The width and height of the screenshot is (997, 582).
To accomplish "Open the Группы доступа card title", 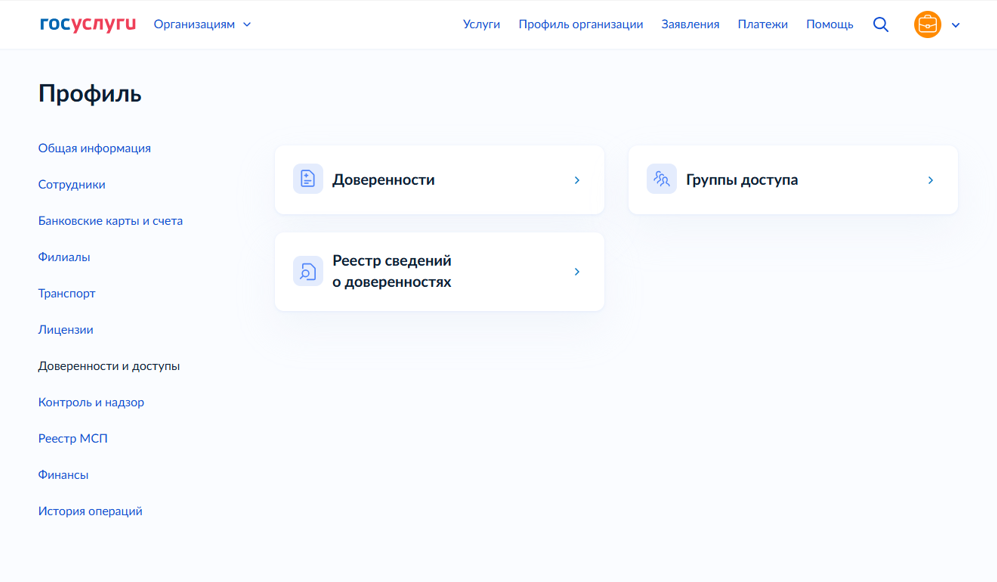I will (741, 180).
